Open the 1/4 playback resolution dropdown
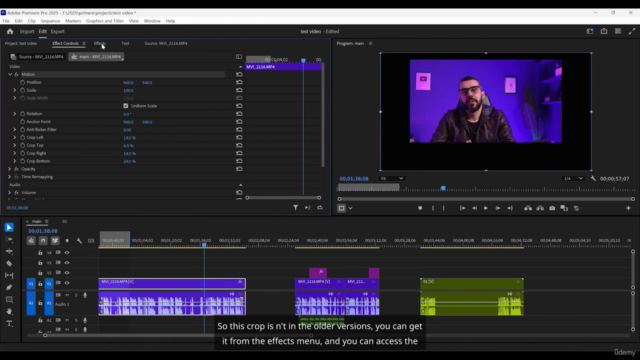Image resolution: width=640 pixels, height=360 pixels. click(x=573, y=178)
